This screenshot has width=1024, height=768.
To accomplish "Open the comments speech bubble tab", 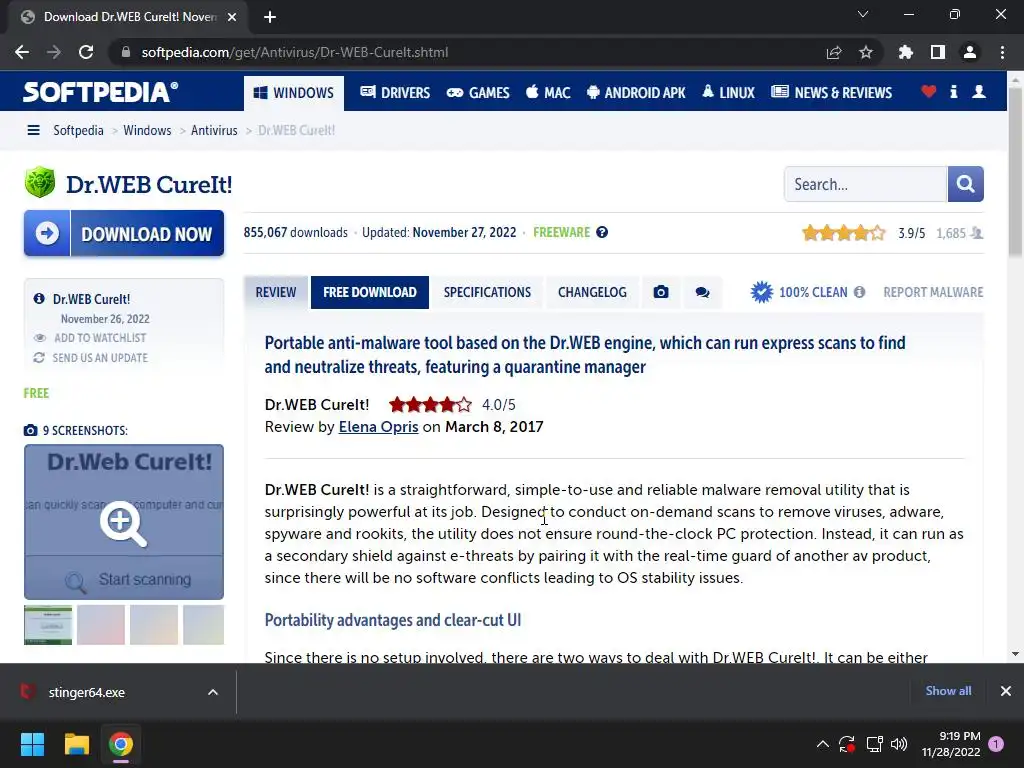I will (703, 292).
